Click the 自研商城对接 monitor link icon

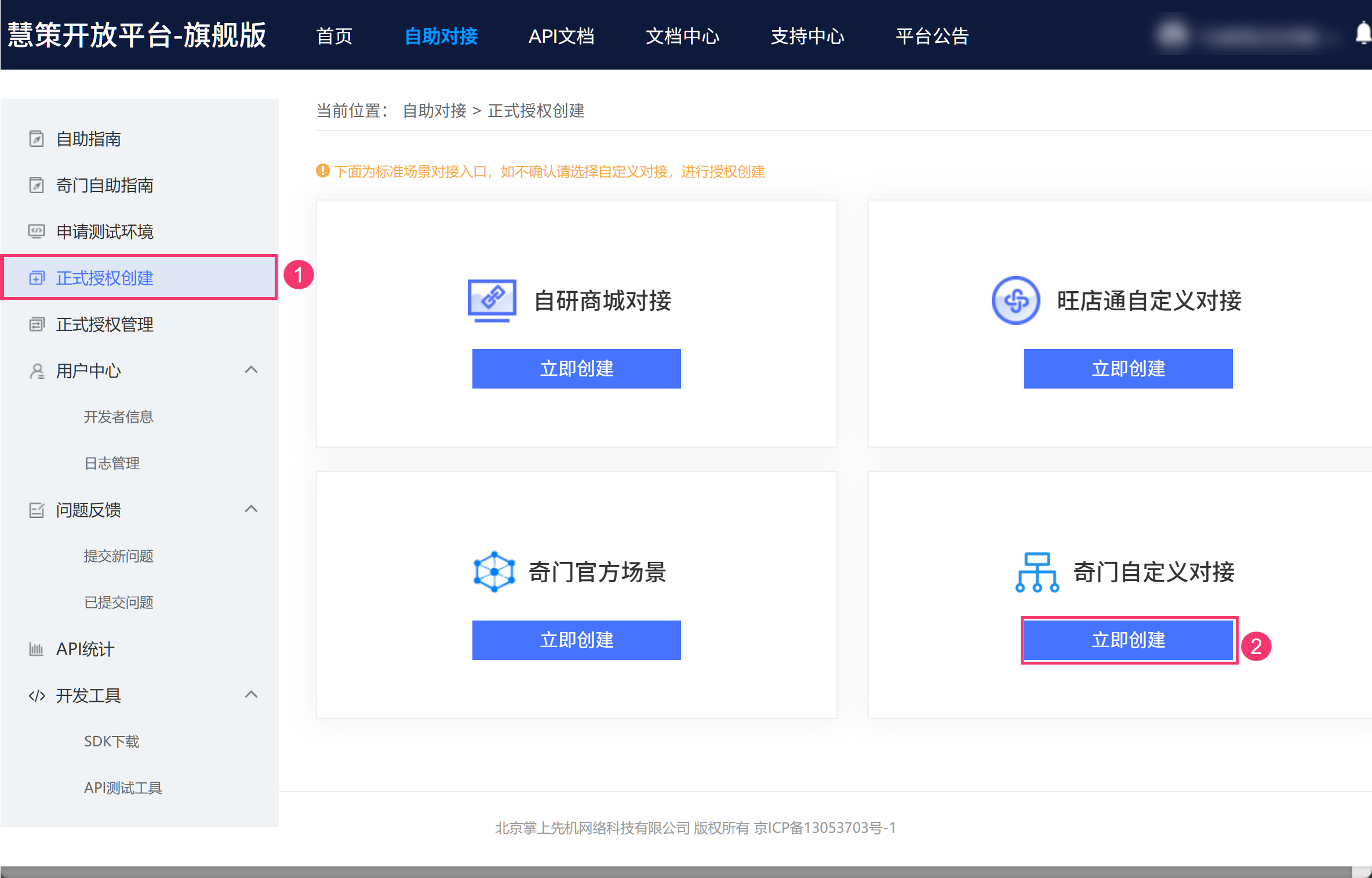(492, 300)
